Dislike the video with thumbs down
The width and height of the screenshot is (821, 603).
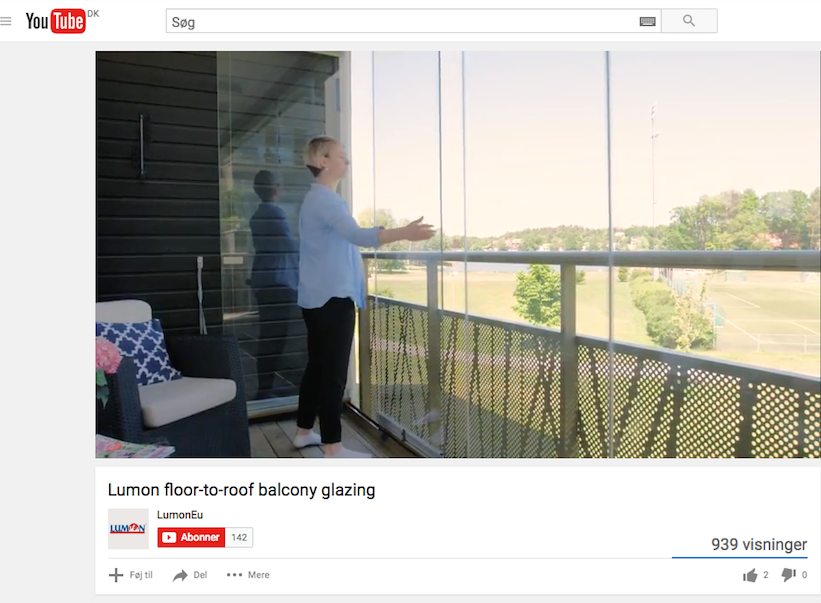789,575
